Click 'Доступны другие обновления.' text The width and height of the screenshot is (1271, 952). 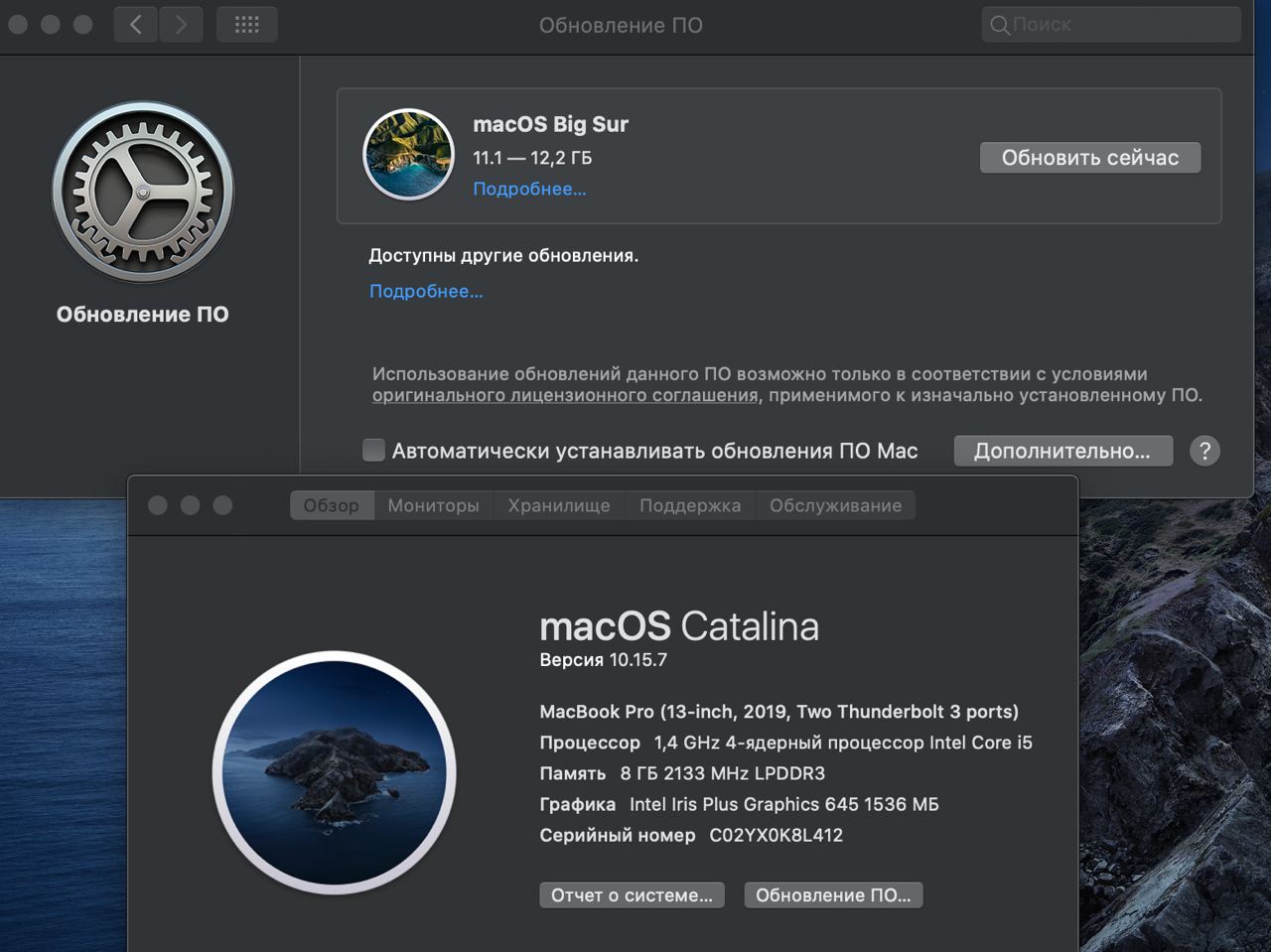(503, 255)
